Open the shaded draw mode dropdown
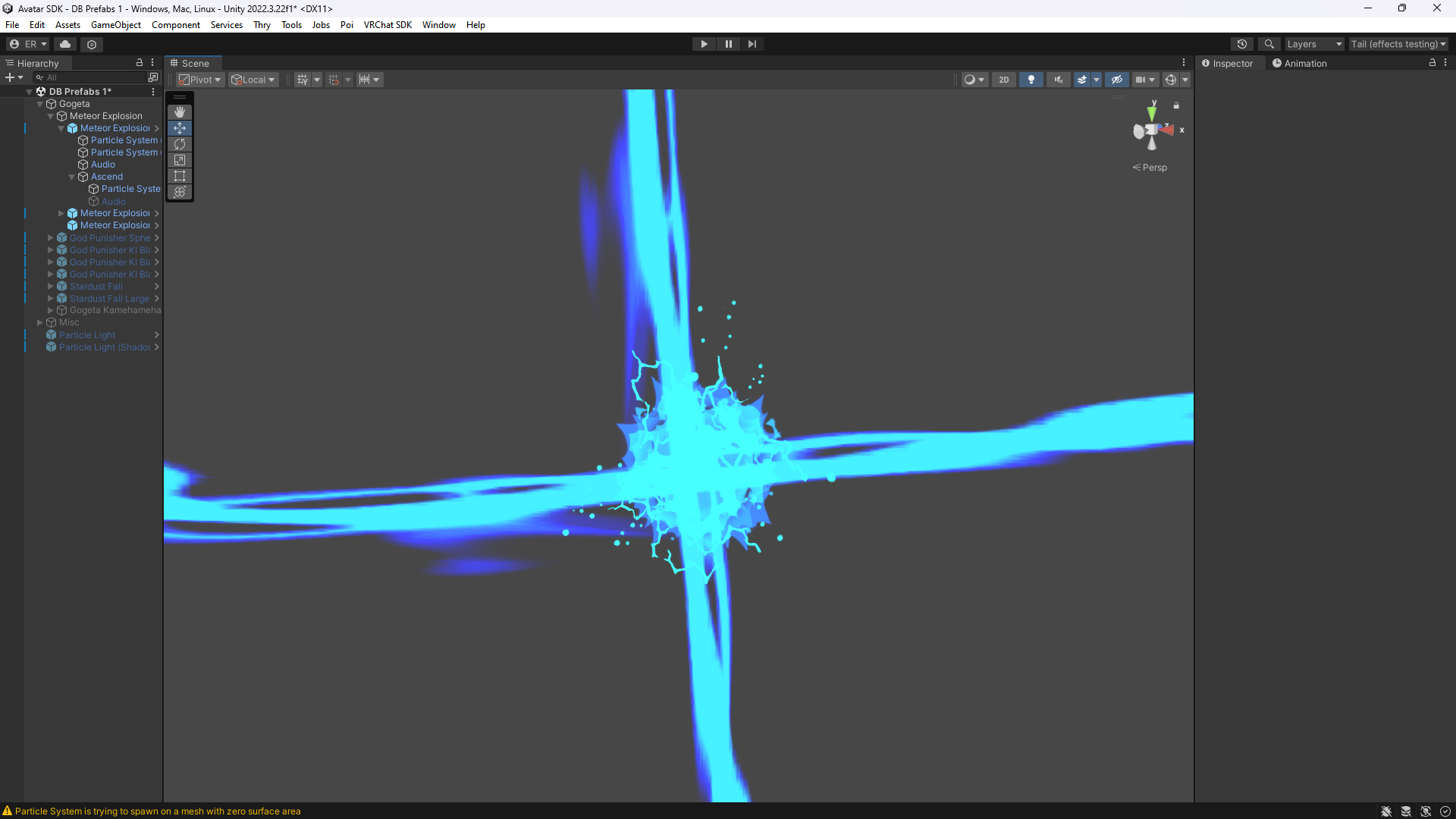The height and width of the screenshot is (819, 1456). (x=974, y=79)
